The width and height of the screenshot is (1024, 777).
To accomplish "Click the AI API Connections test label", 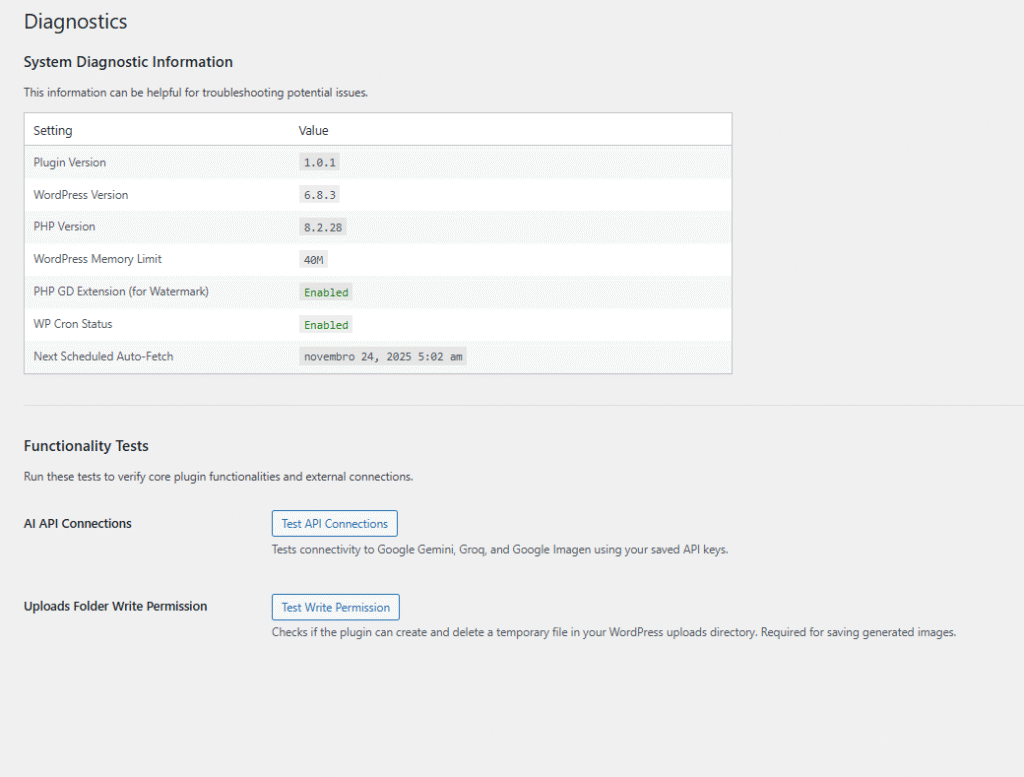I will 76,523.
